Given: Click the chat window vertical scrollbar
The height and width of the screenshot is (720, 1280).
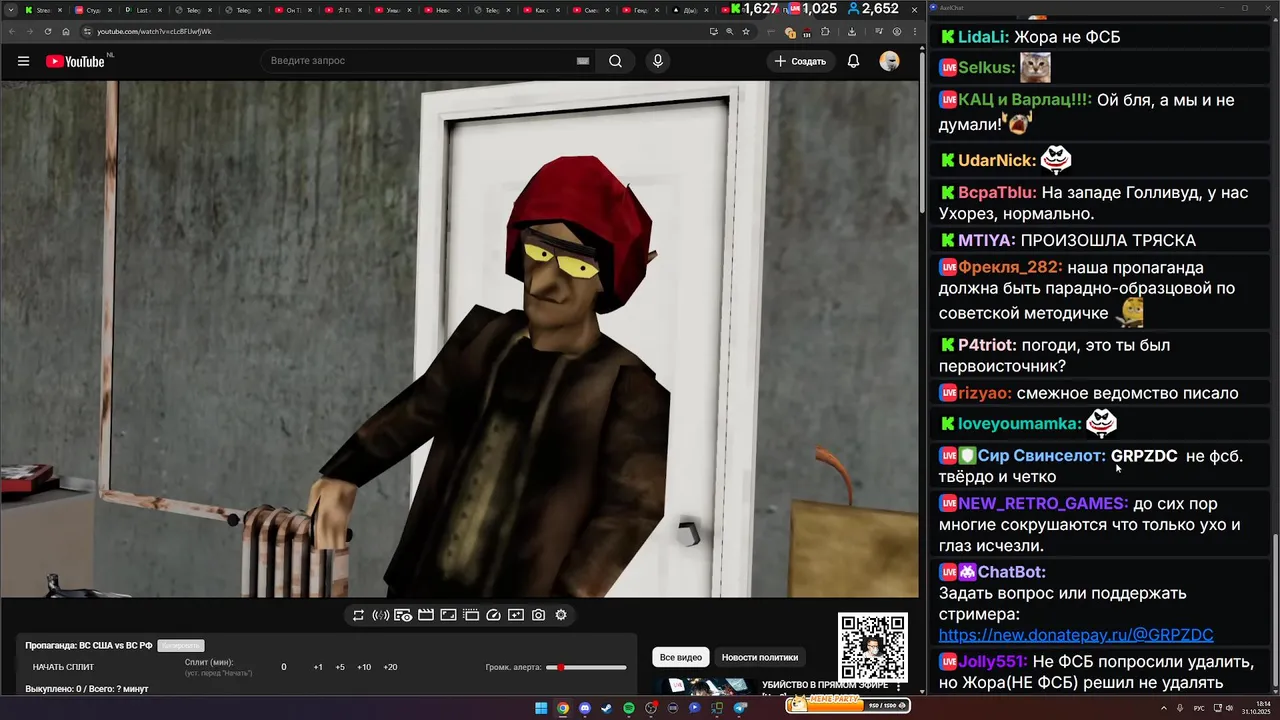Looking at the screenshot, I should [1275, 612].
